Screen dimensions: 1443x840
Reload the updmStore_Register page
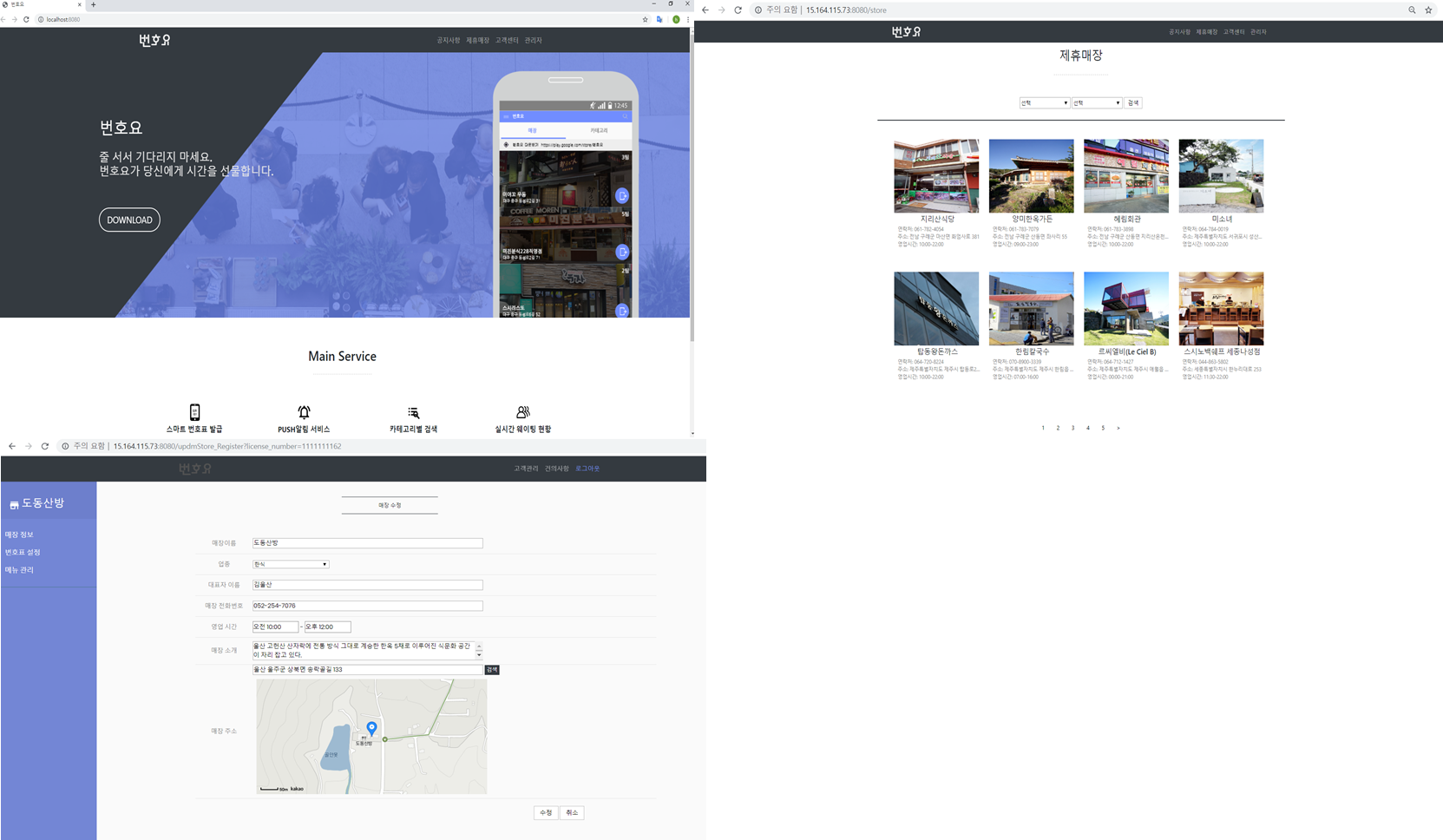click(44, 446)
